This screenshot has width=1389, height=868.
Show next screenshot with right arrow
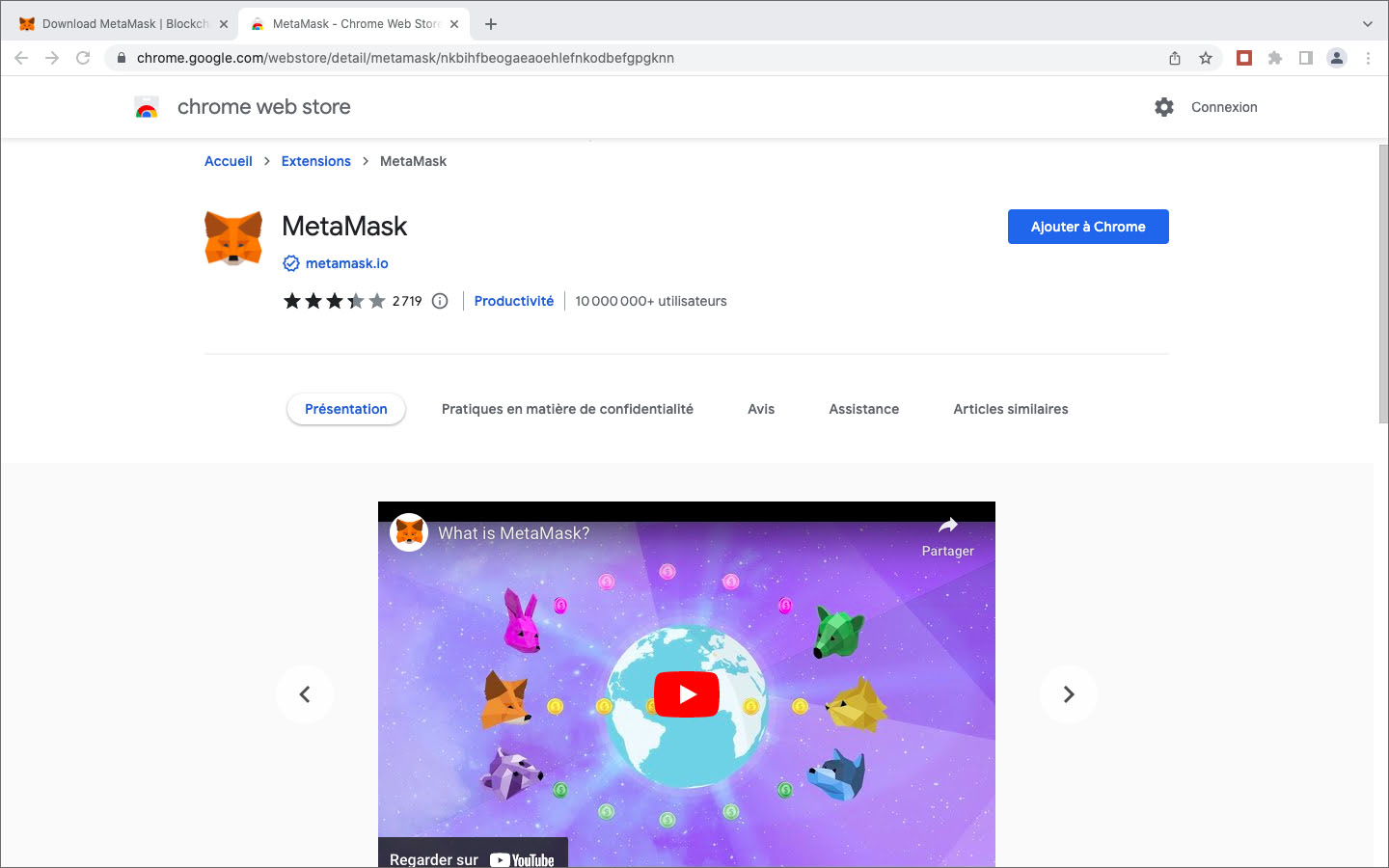1068,694
